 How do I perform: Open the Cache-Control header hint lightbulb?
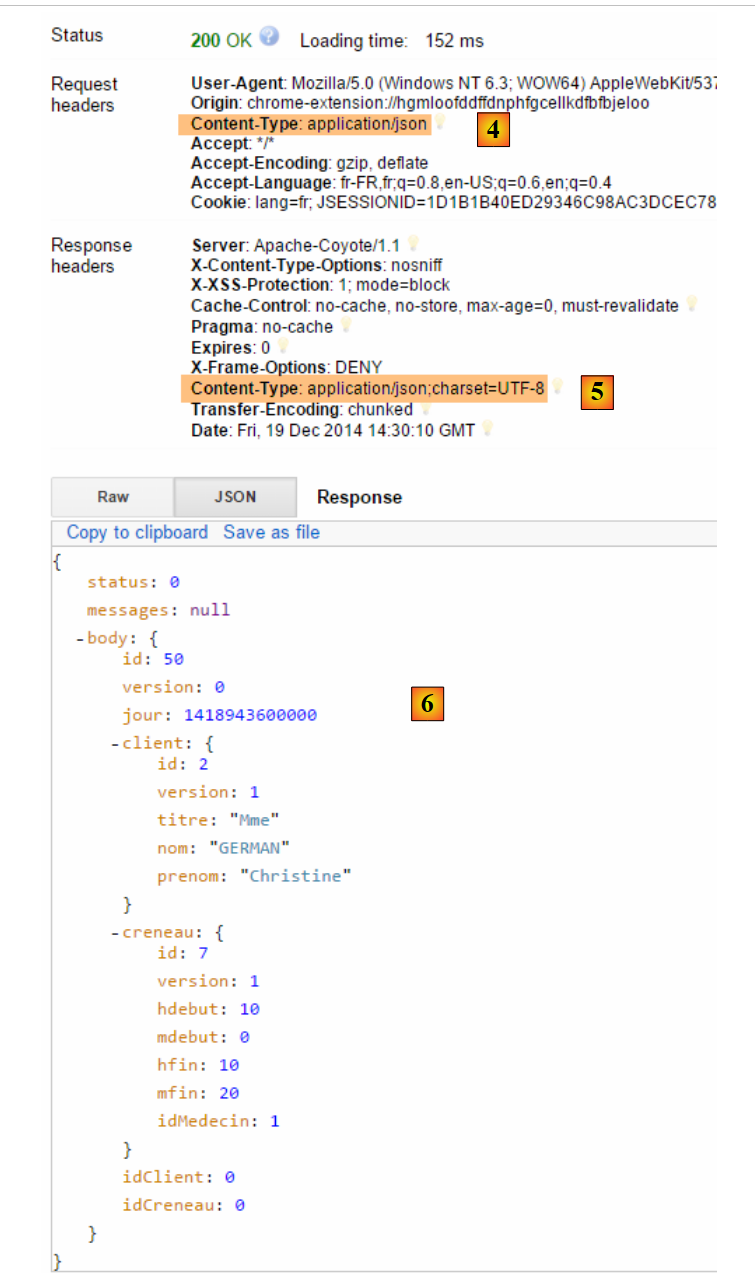pos(690,305)
